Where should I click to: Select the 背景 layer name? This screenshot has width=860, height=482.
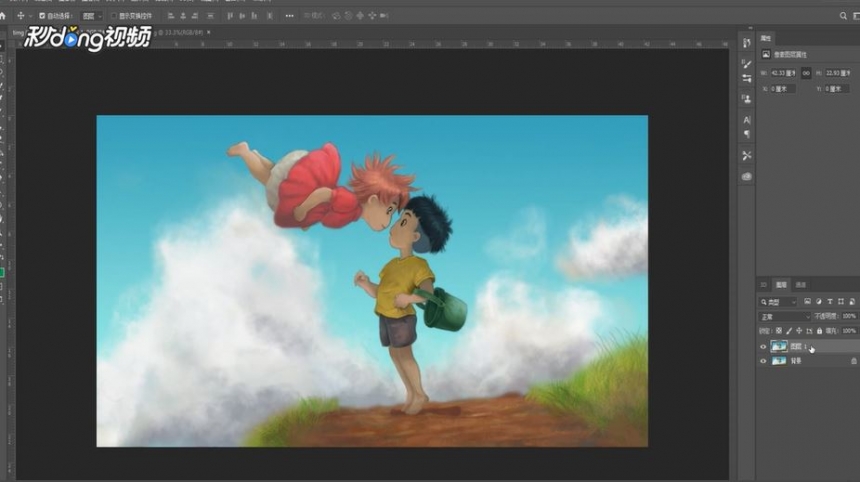click(796, 361)
